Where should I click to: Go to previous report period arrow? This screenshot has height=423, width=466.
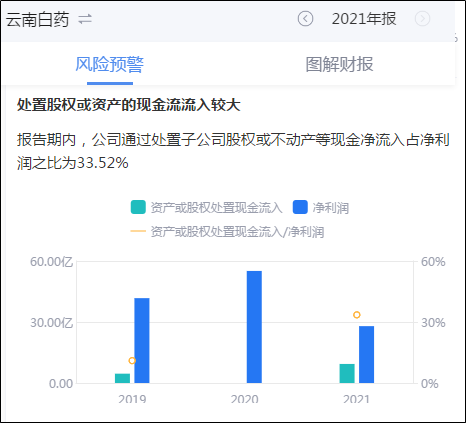pos(305,19)
